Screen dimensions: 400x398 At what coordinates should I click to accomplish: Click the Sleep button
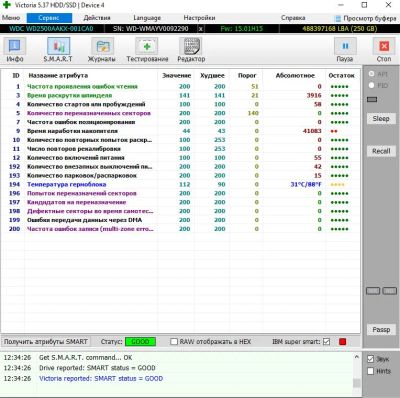(x=381, y=119)
